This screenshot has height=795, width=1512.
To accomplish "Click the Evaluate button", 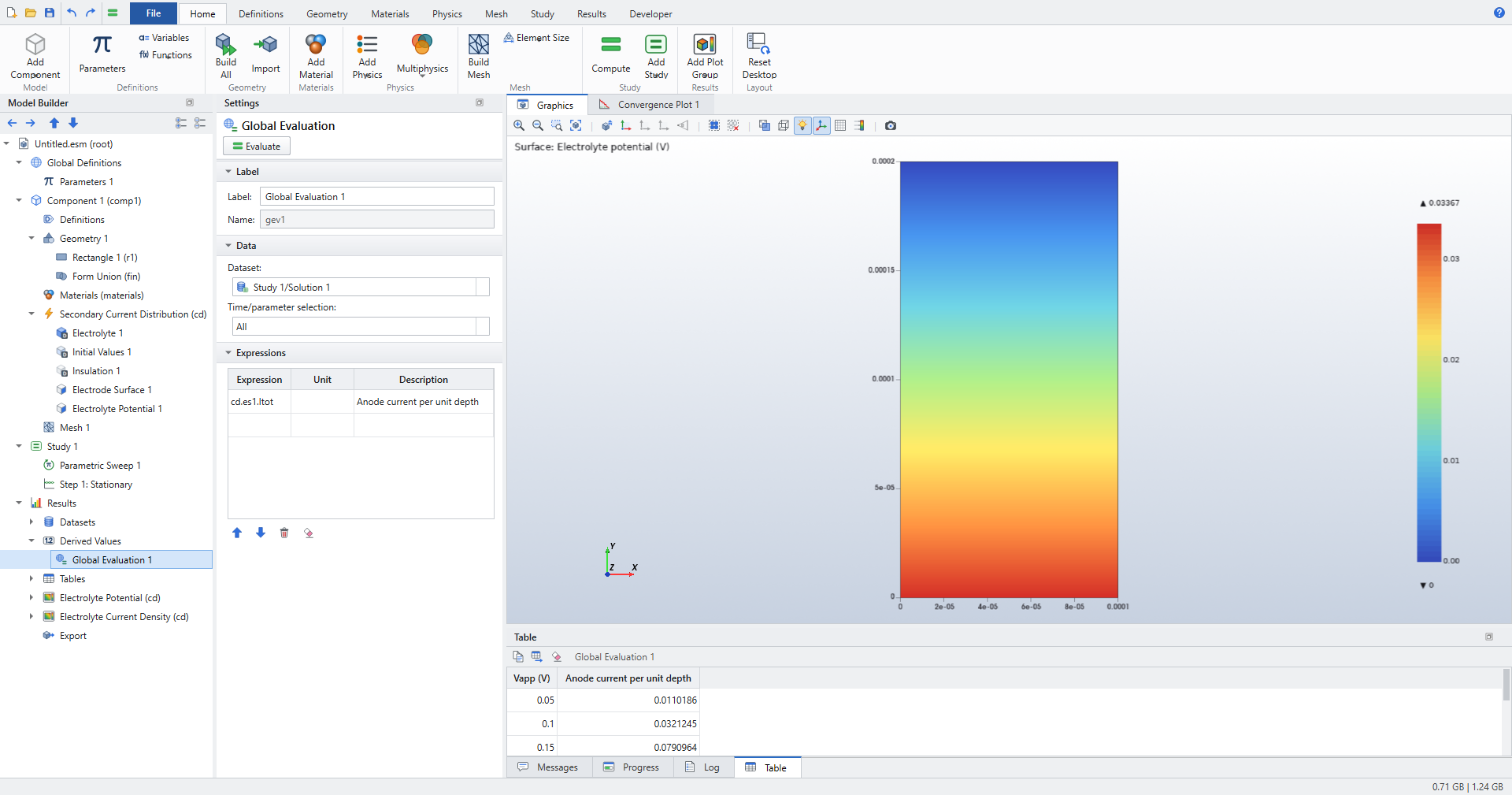I will 257,147.
